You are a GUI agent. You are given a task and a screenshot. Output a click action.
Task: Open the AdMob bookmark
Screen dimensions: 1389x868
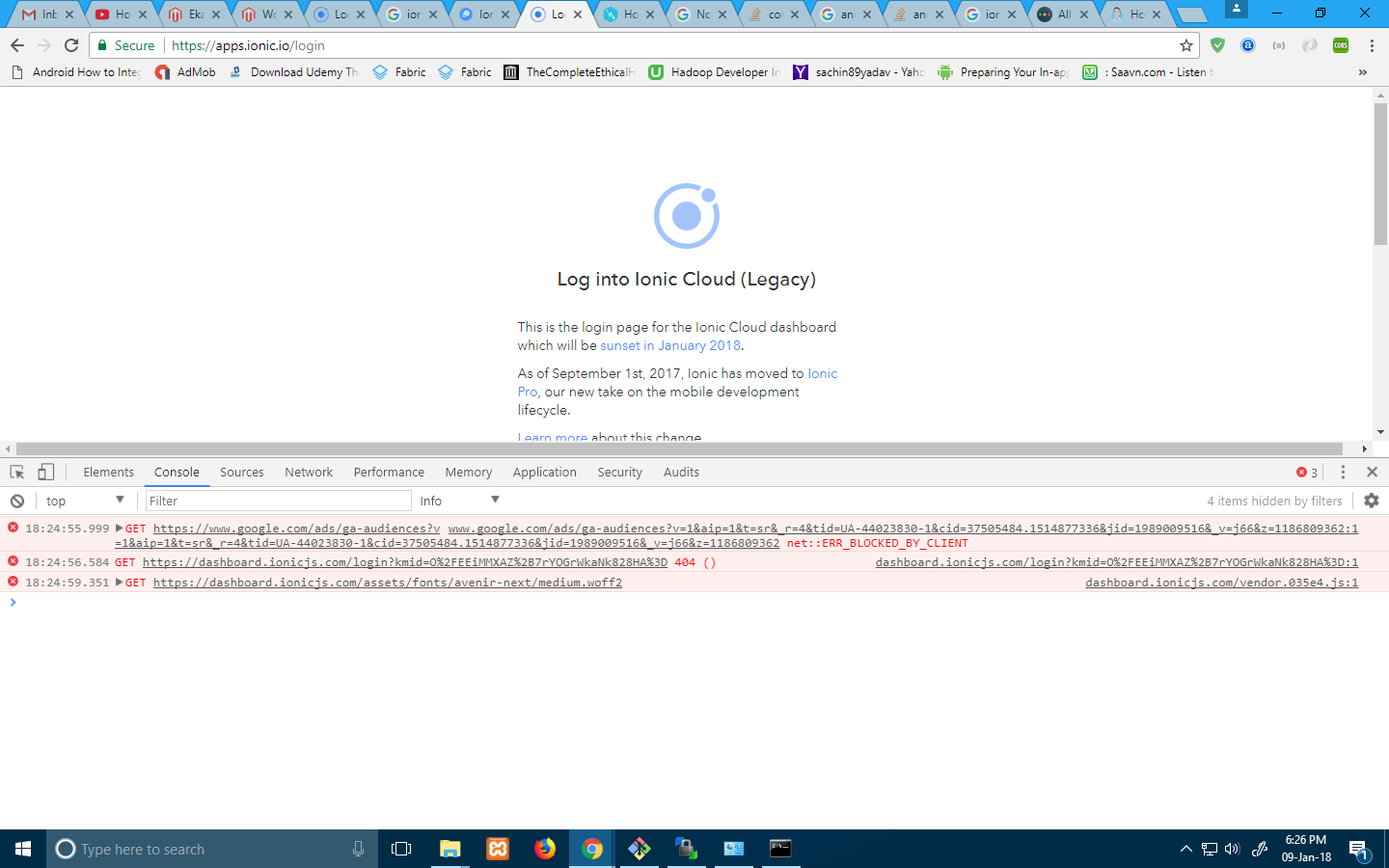tap(185, 72)
